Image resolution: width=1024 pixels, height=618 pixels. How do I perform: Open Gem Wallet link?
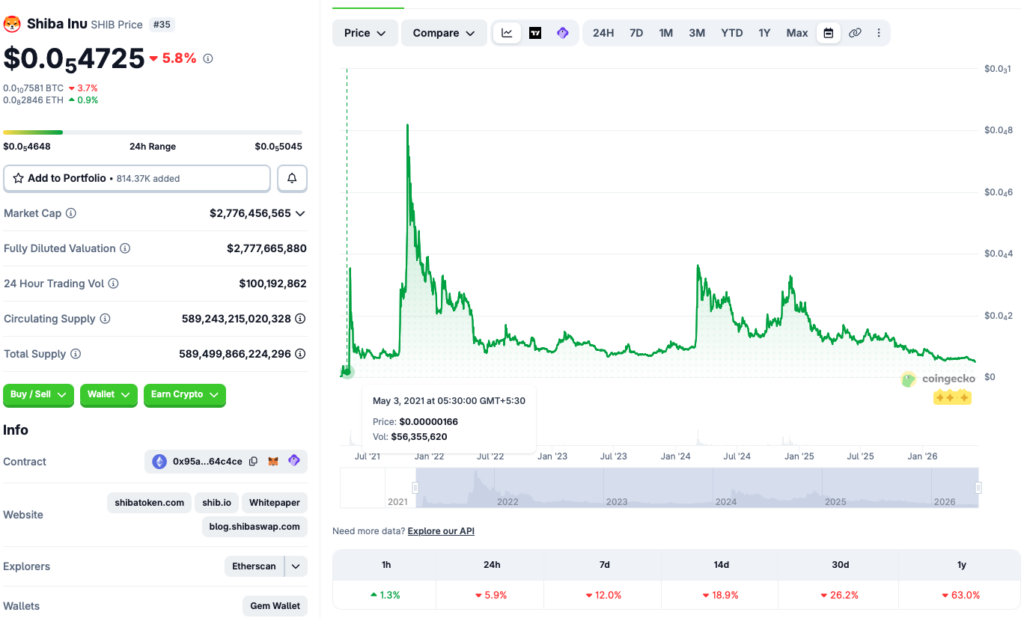(x=275, y=606)
